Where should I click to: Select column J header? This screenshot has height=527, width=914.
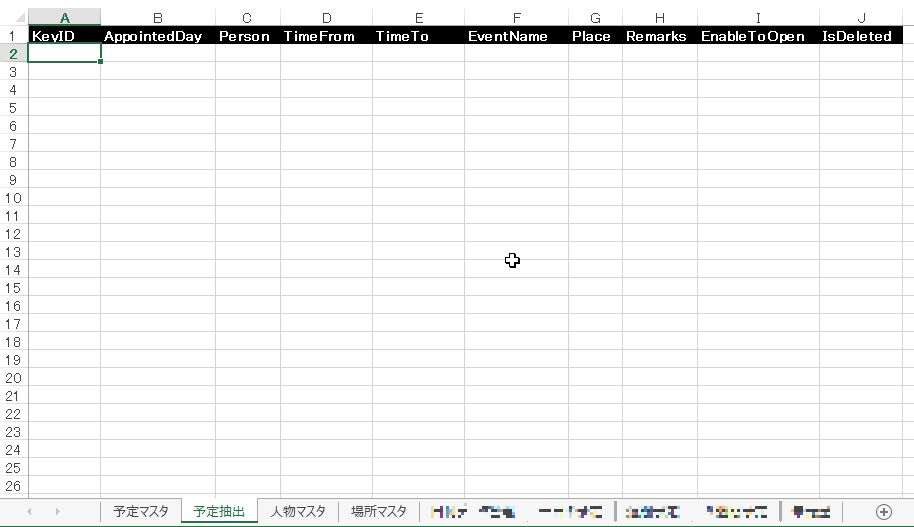(861, 17)
